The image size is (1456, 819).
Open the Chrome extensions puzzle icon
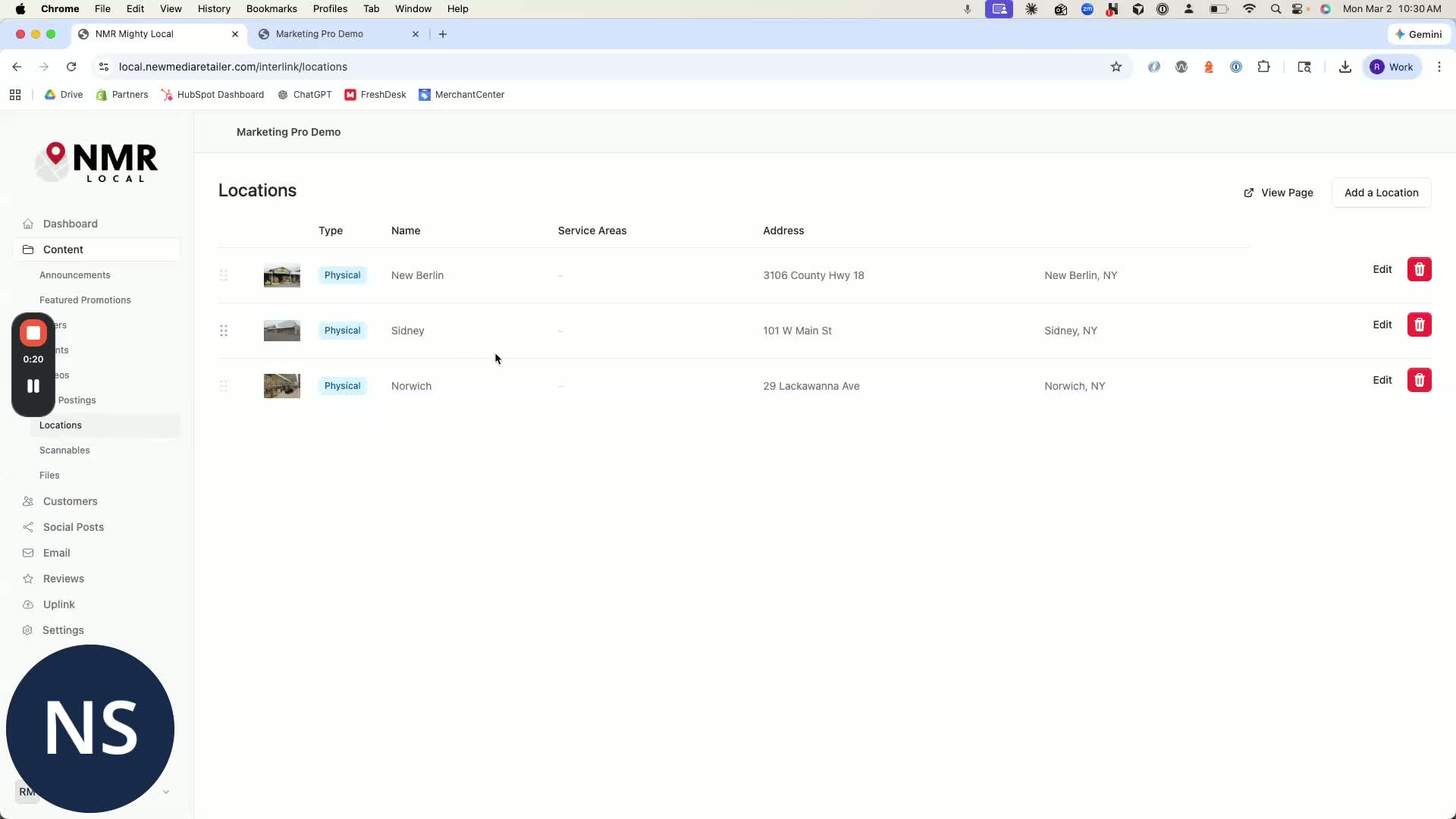coord(1263,67)
